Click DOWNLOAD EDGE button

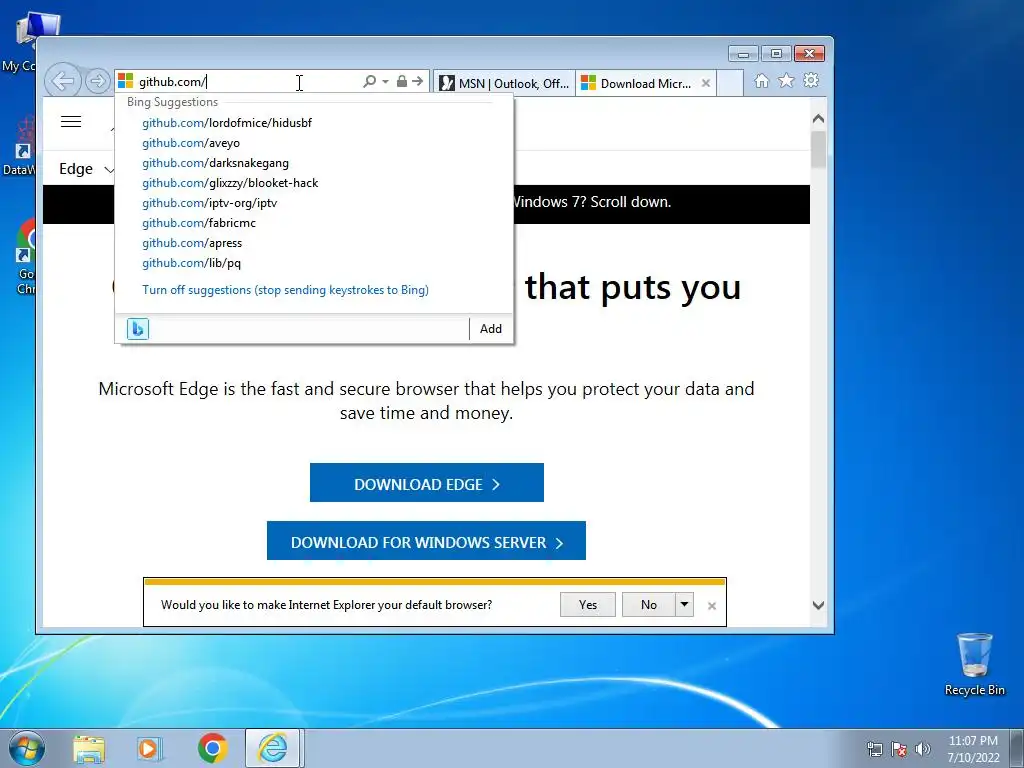click(x=426, y=483)
